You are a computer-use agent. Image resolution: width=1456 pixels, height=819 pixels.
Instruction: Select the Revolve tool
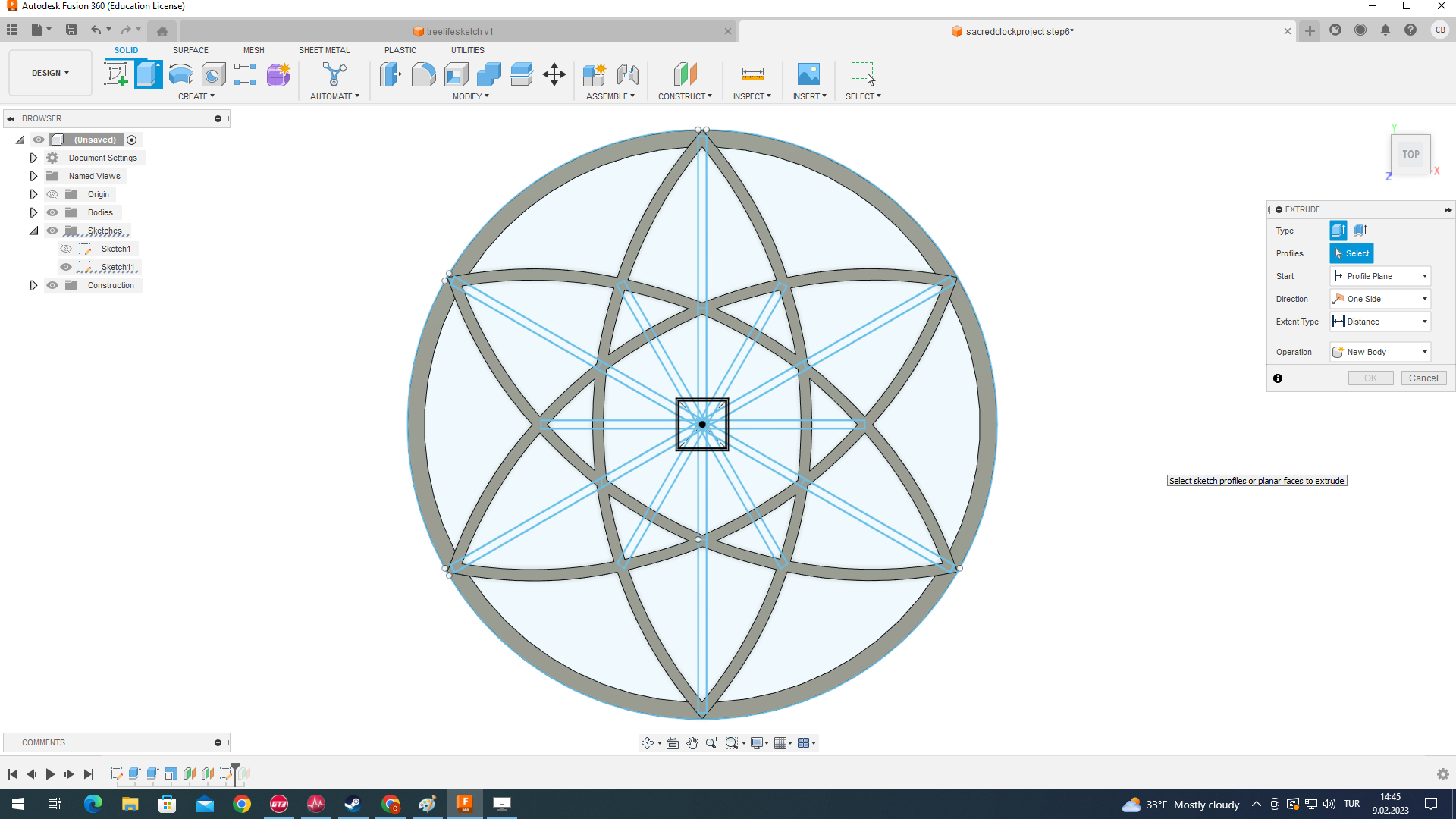coord(181,74)
